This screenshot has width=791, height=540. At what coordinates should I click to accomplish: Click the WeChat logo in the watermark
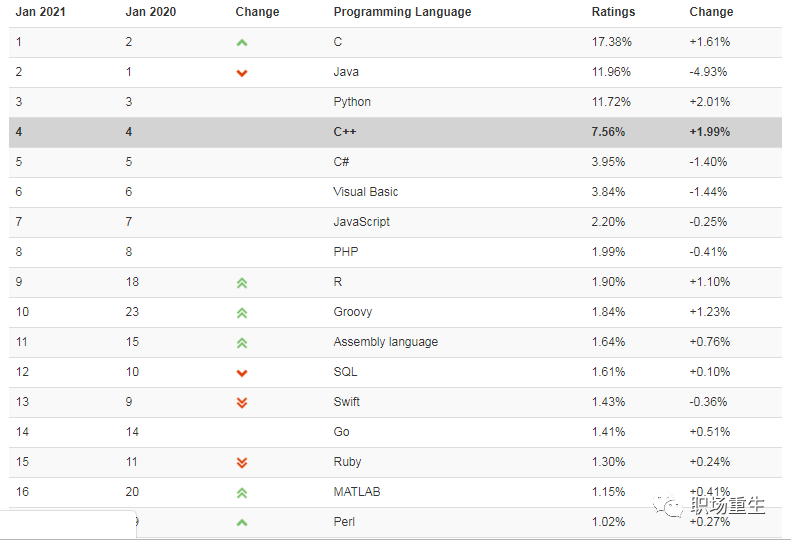click(670, 506)
